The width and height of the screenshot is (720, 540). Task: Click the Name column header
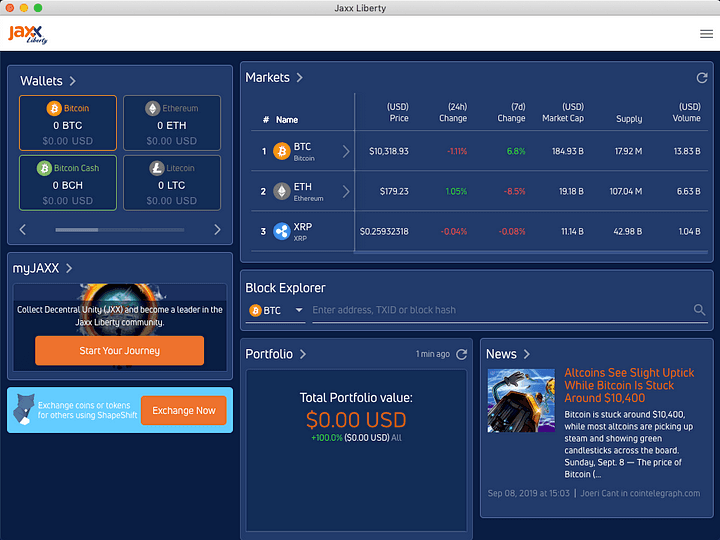pos(287,120)
